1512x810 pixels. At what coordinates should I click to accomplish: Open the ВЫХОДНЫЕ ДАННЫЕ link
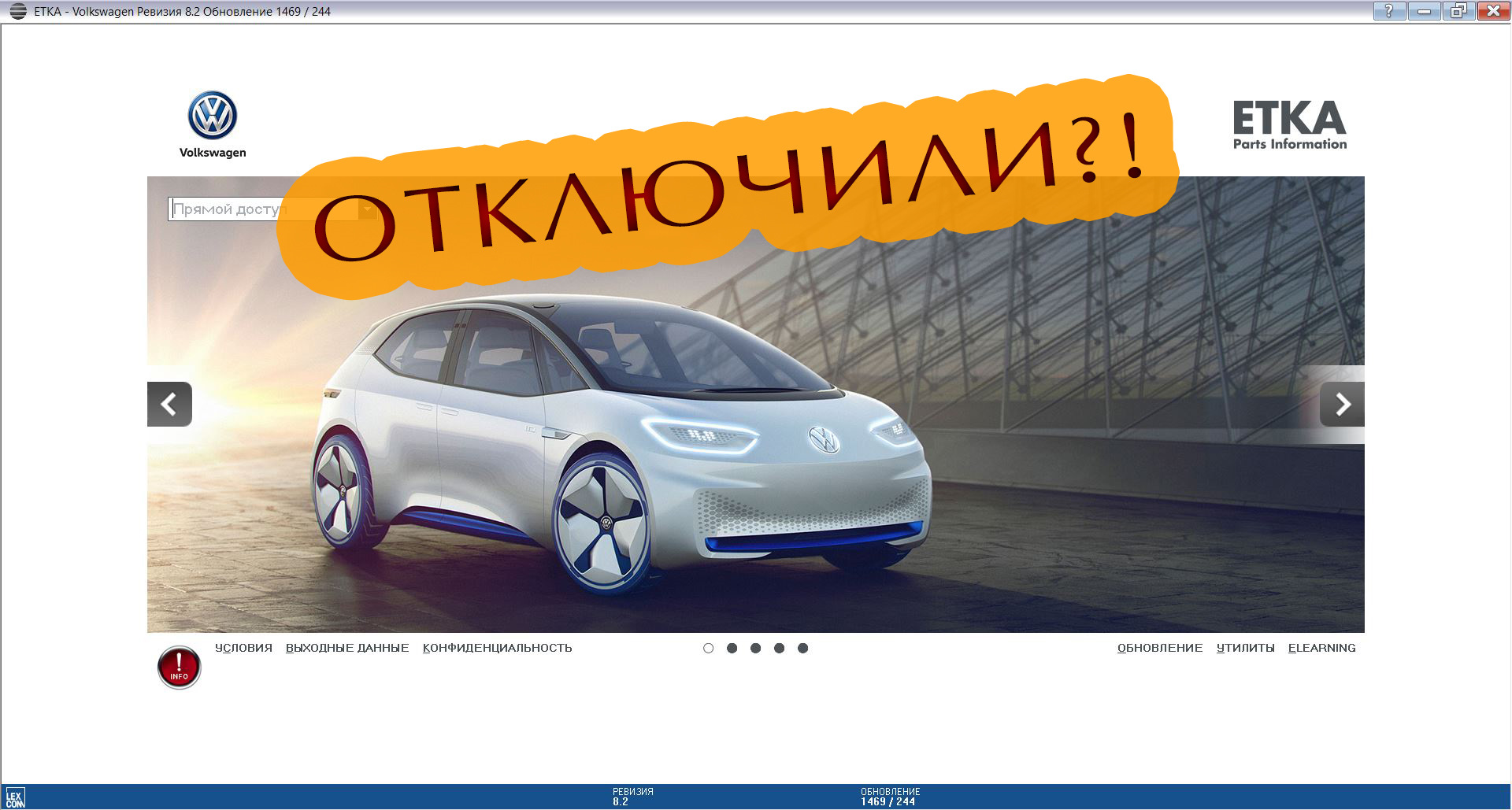pyautogui.click(x=347, y=648)
